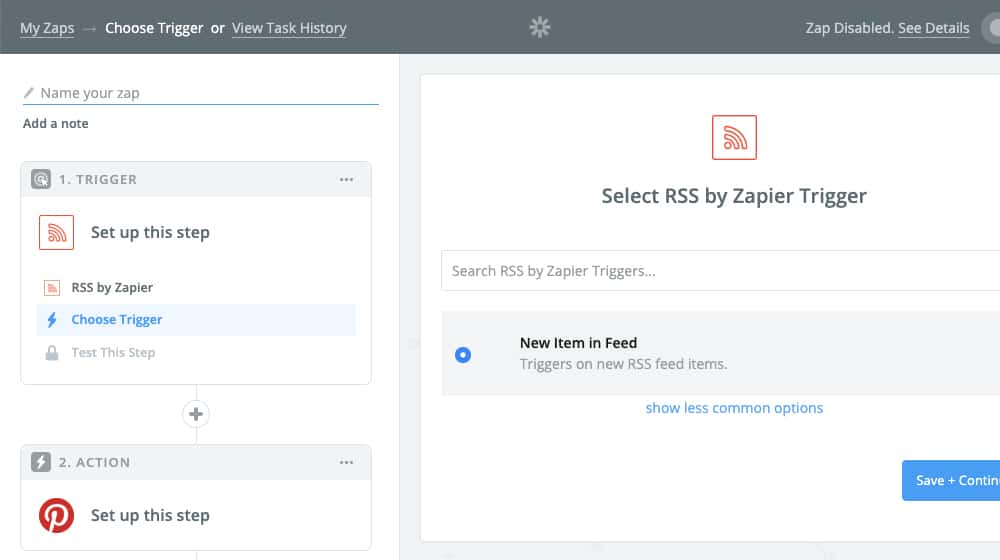The height and width of the screenshot is (560, 1000).
Task: Select the New Item in Feed radio button
Action: 463,355
